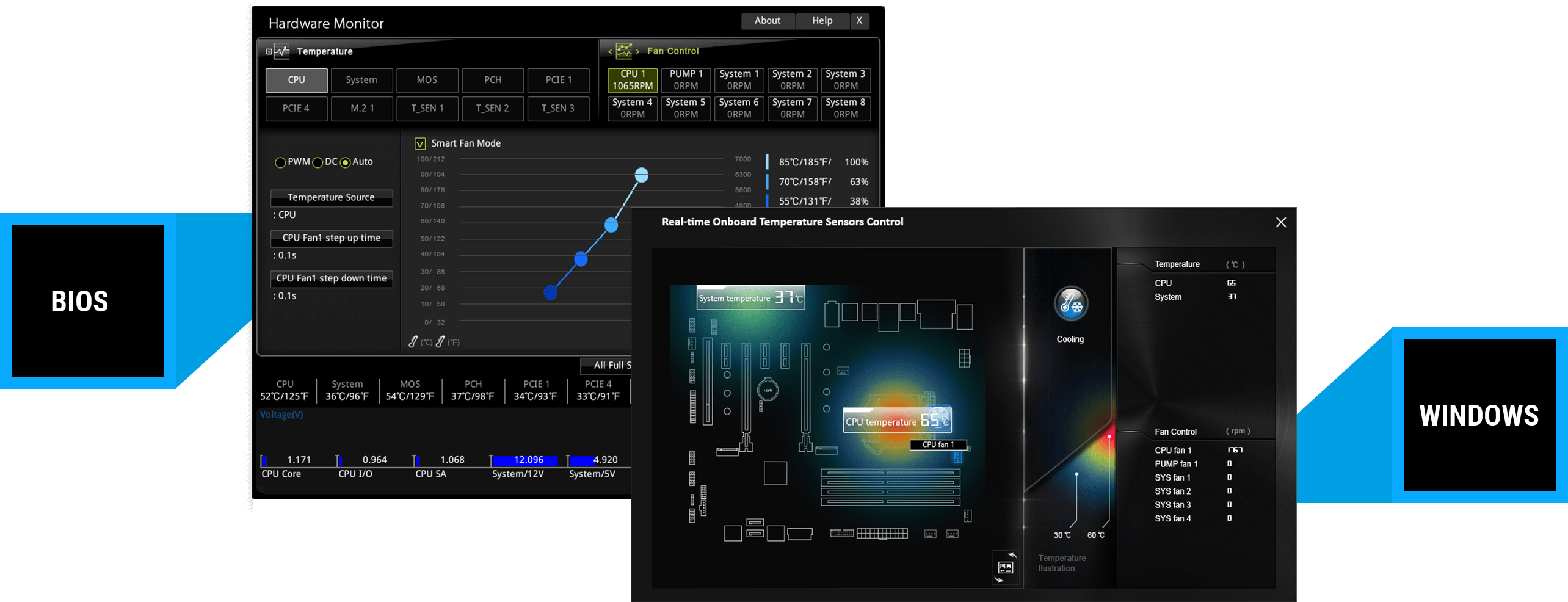The height and width of the screenshot is (602, 1568).
Task: Click the Fan Control panel icon
Action: pyautogui.click(x=623, y=51)
